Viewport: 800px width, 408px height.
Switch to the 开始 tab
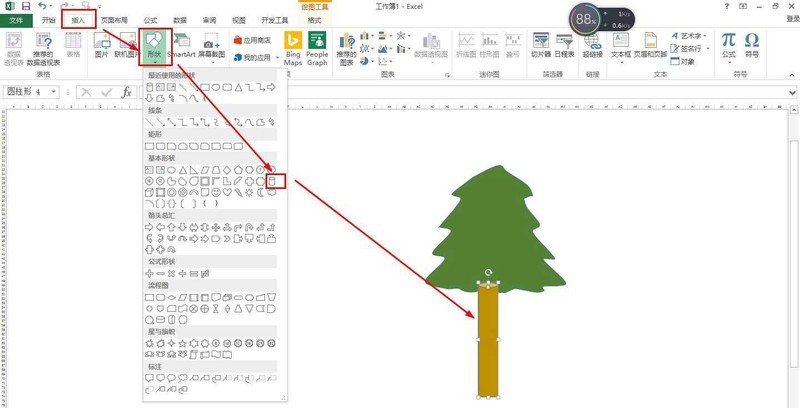pyautogui.click(x=48, y=20)
